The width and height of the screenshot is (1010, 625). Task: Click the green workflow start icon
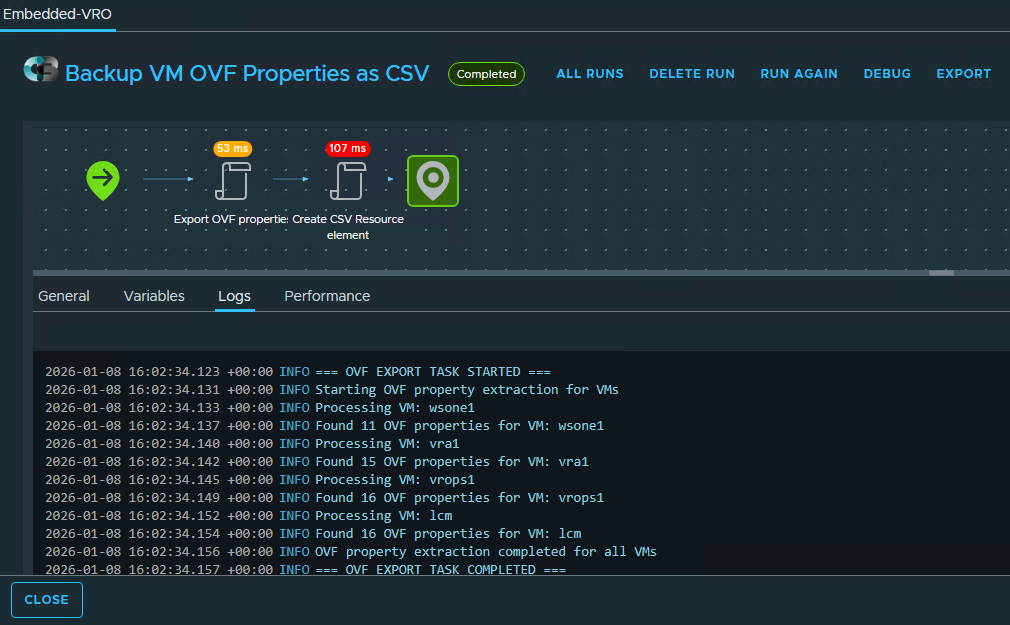click(103, 181)
